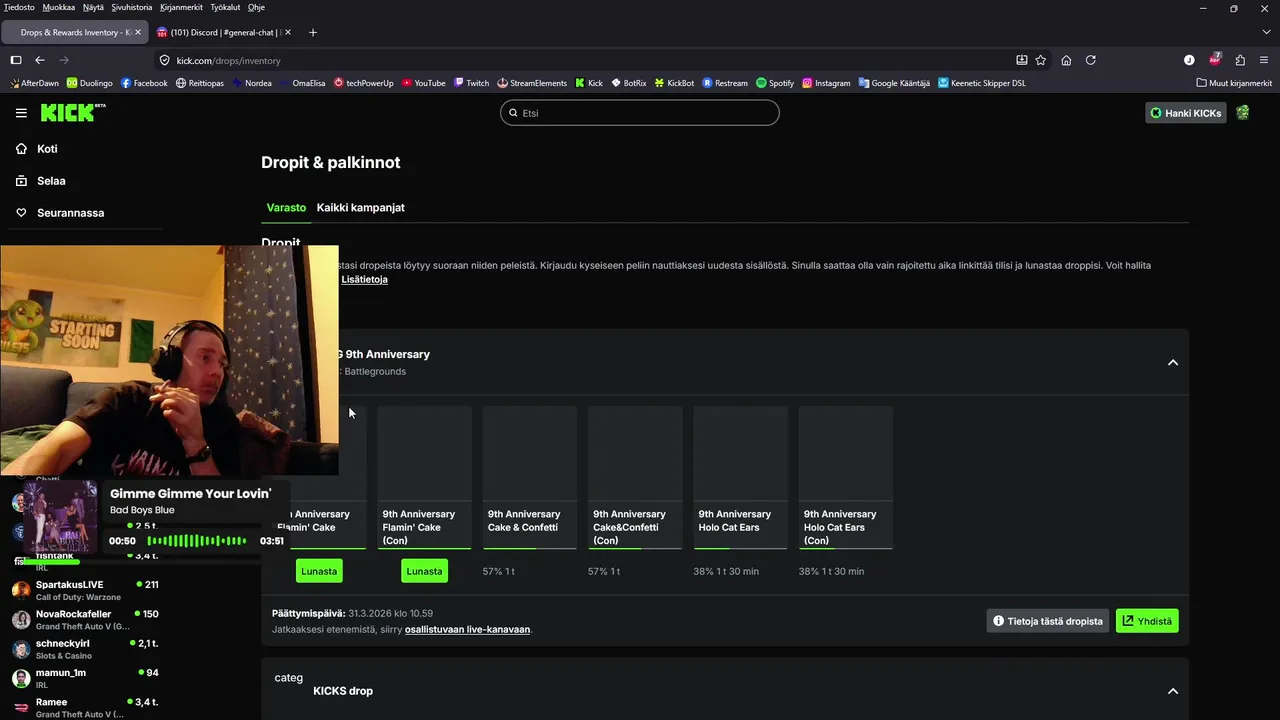Open Selaa browse section
The width and height of the screenshot is (1280, 720).
(51, 181)
